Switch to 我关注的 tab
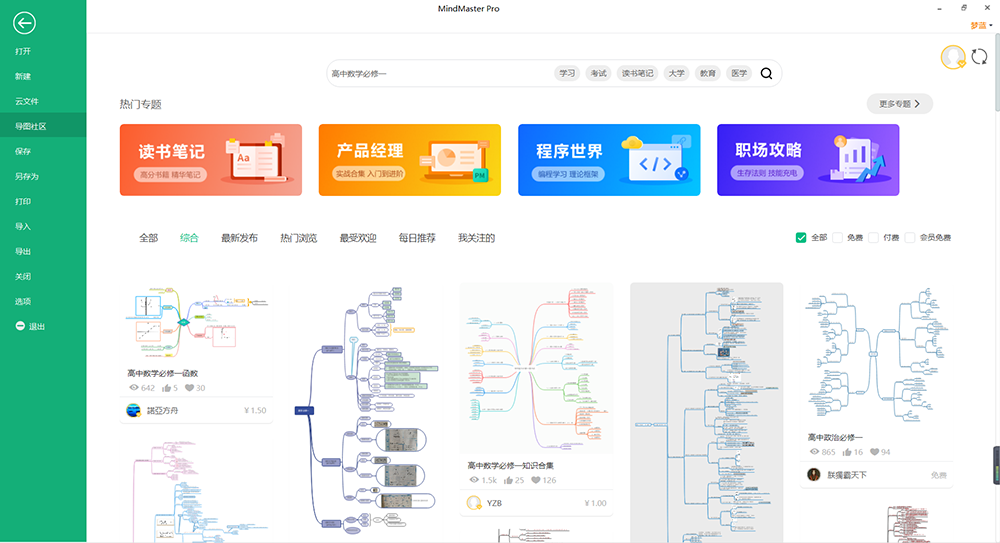The height and width of the screenshot is (543, 1000). [x=476, y=238]
